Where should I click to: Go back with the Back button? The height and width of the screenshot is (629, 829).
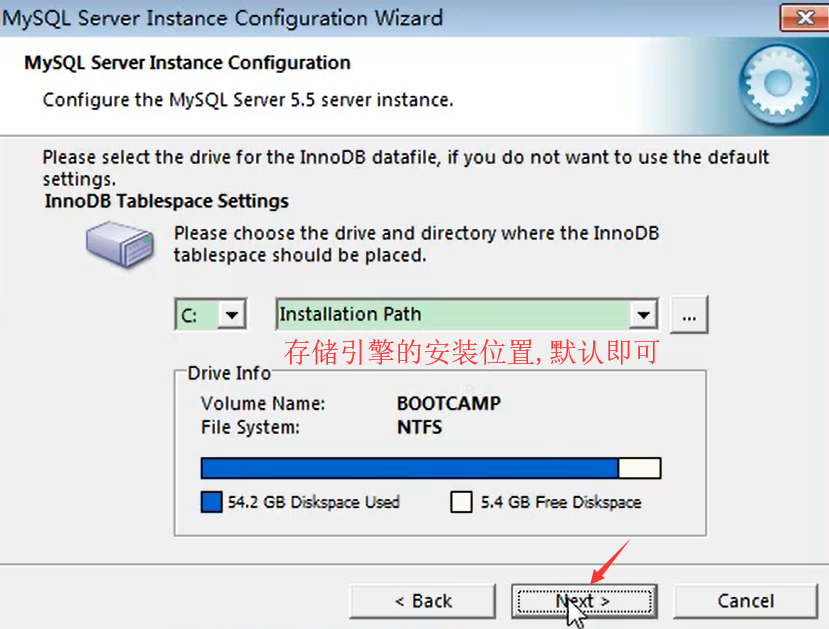pos(422,601)
